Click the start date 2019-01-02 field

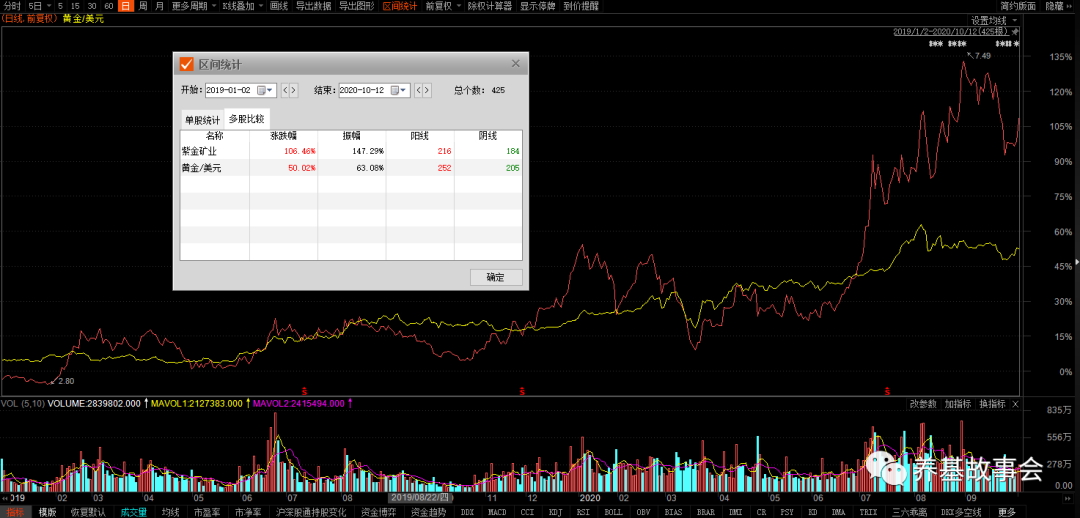tap(239, 90)
